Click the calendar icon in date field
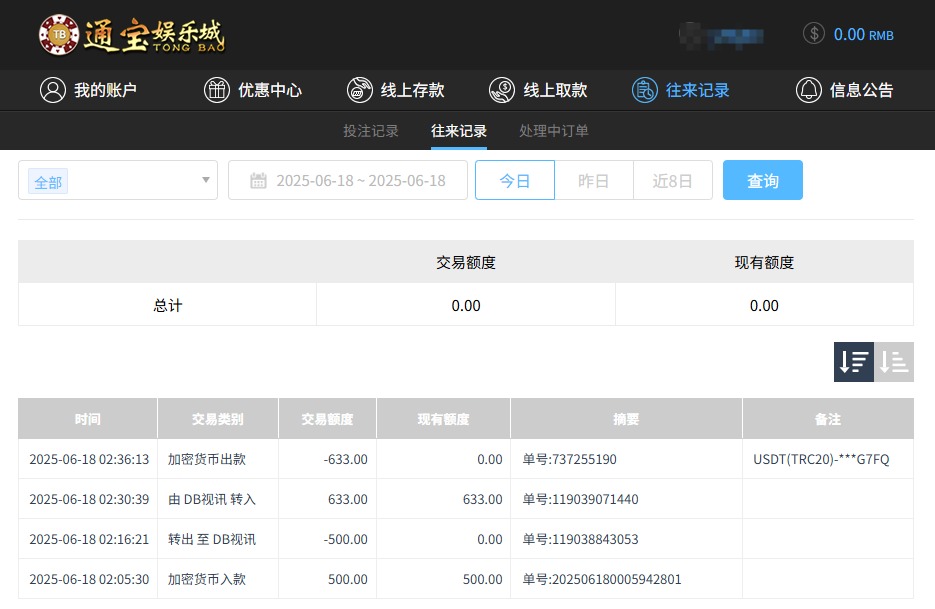The image size is (935, 609). [x=258, y=181]
